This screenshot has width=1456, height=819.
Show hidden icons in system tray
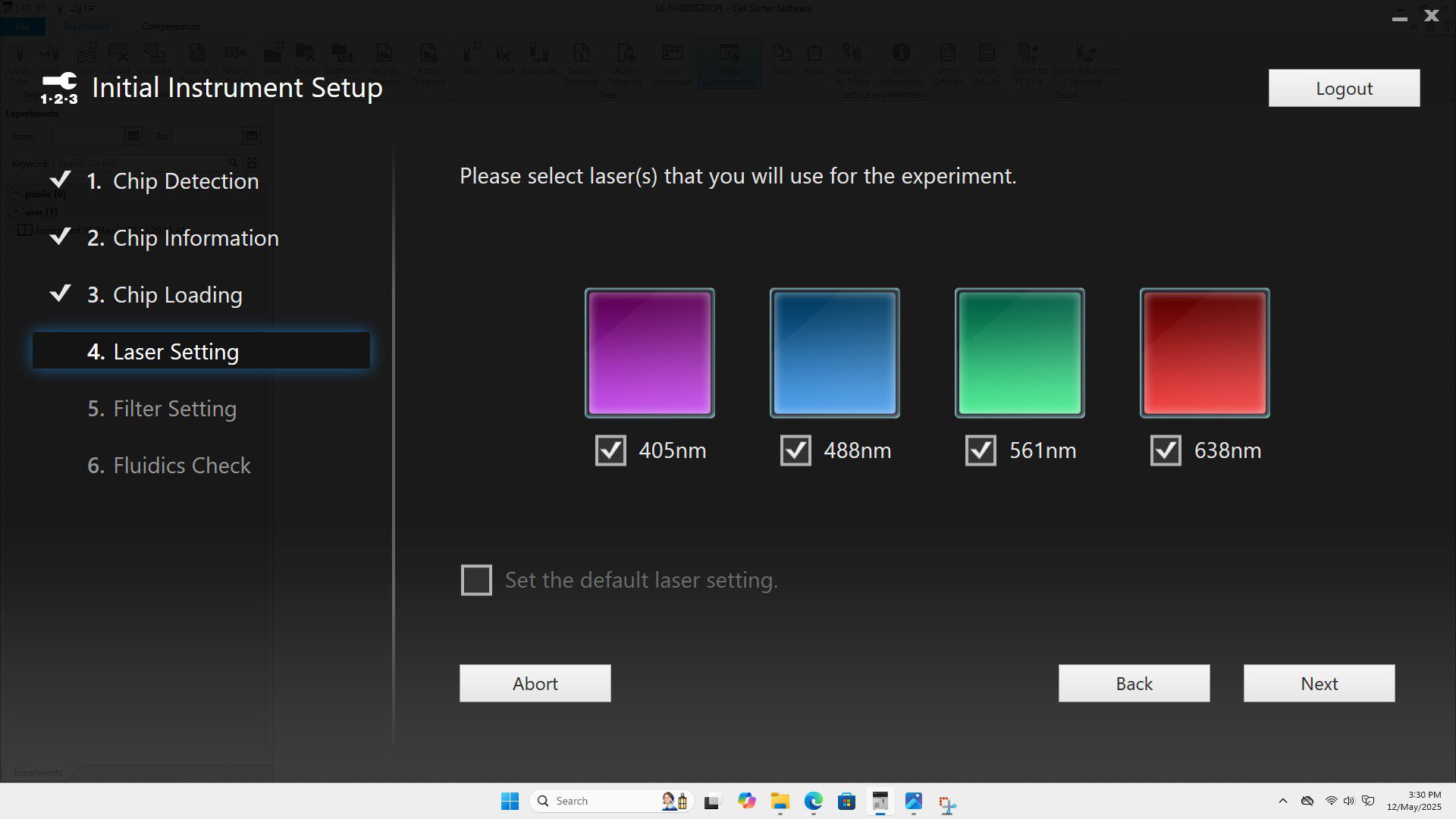coord(1282,801)
